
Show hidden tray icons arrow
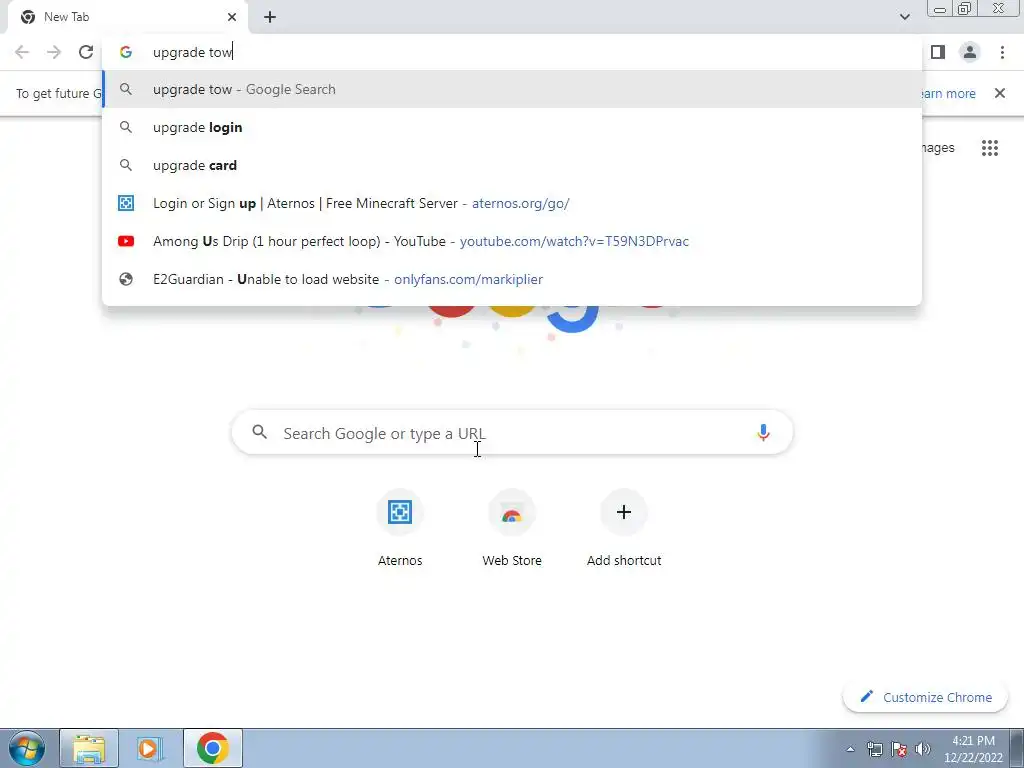850,749
